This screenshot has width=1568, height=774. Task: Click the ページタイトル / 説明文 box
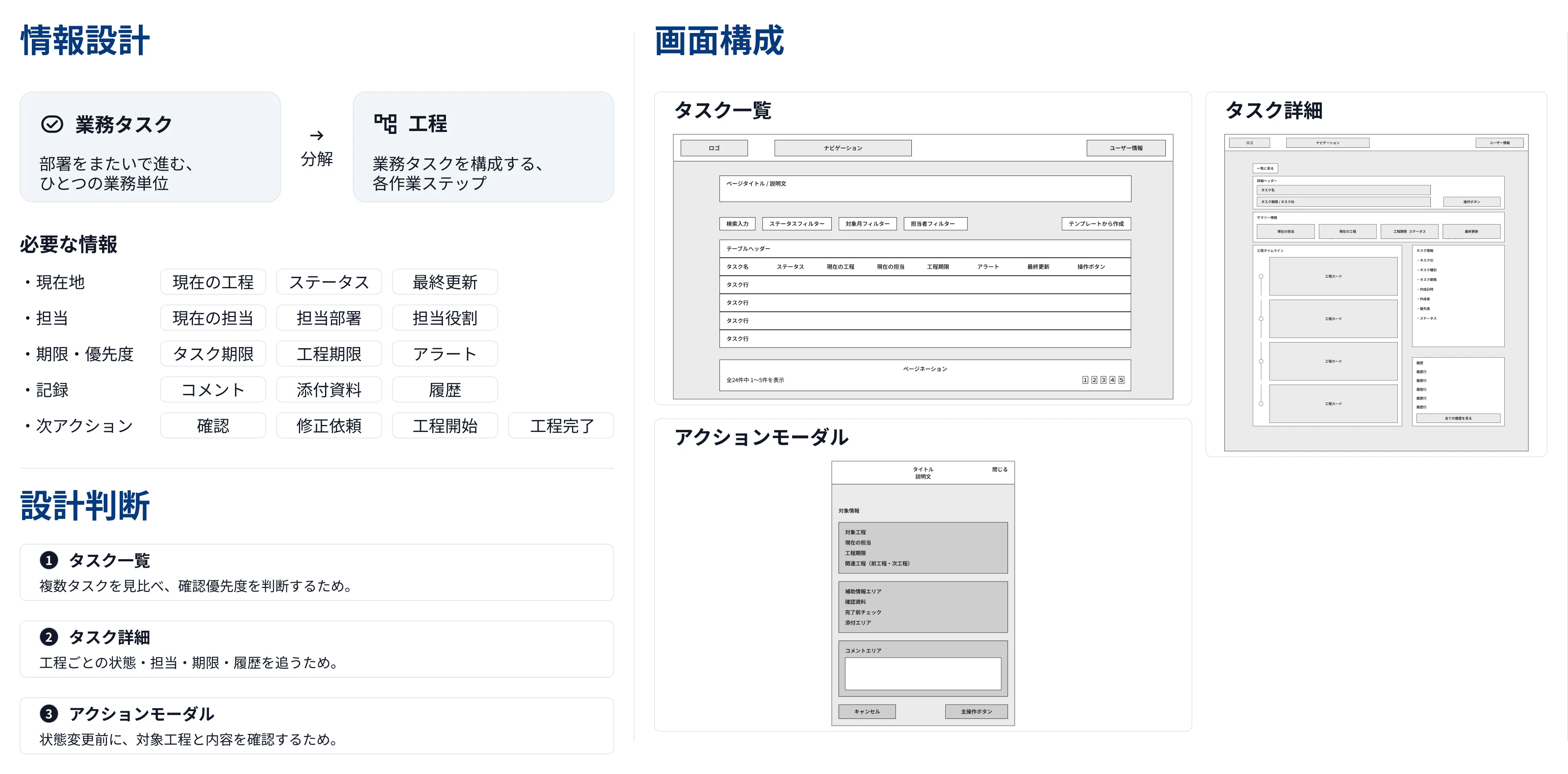coord(925,189)
